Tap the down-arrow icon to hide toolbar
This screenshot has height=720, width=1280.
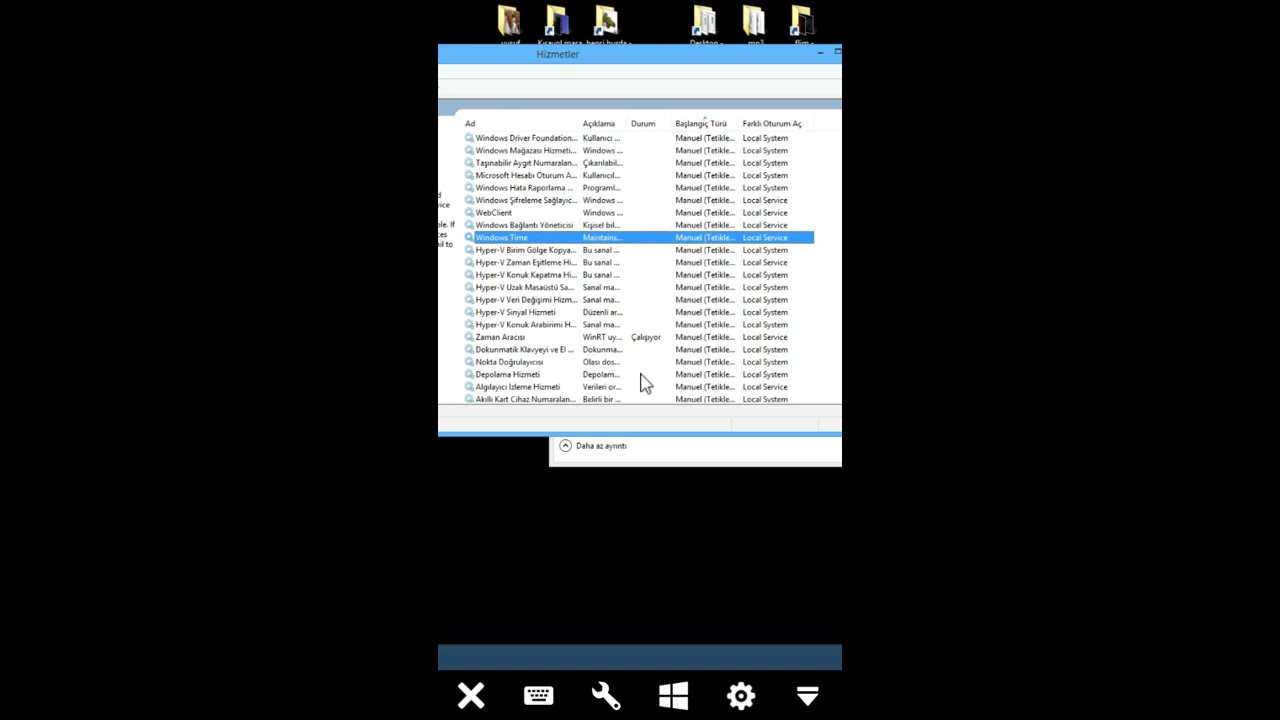(x=808, y=696)
